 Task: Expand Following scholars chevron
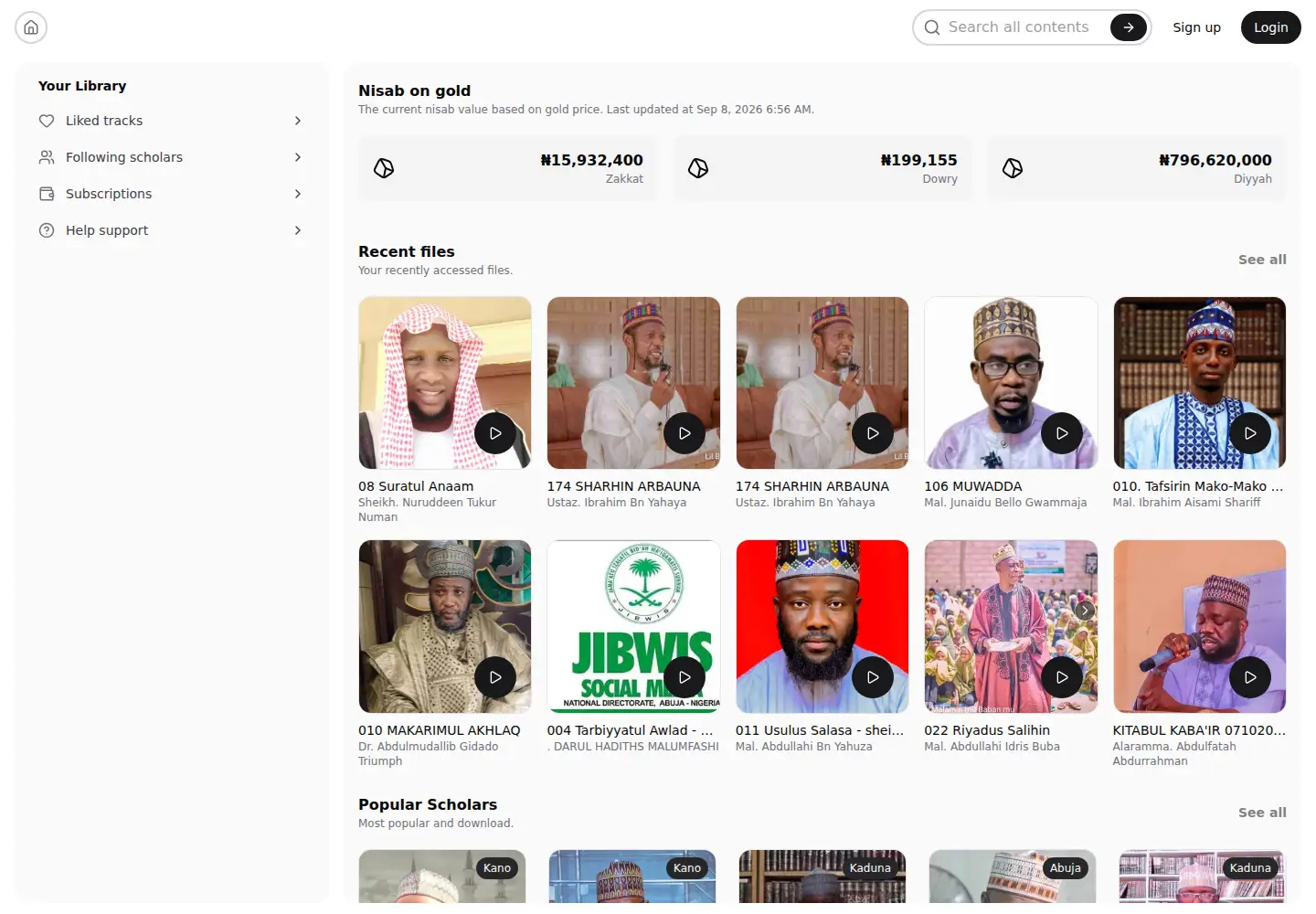coord(298,157)
